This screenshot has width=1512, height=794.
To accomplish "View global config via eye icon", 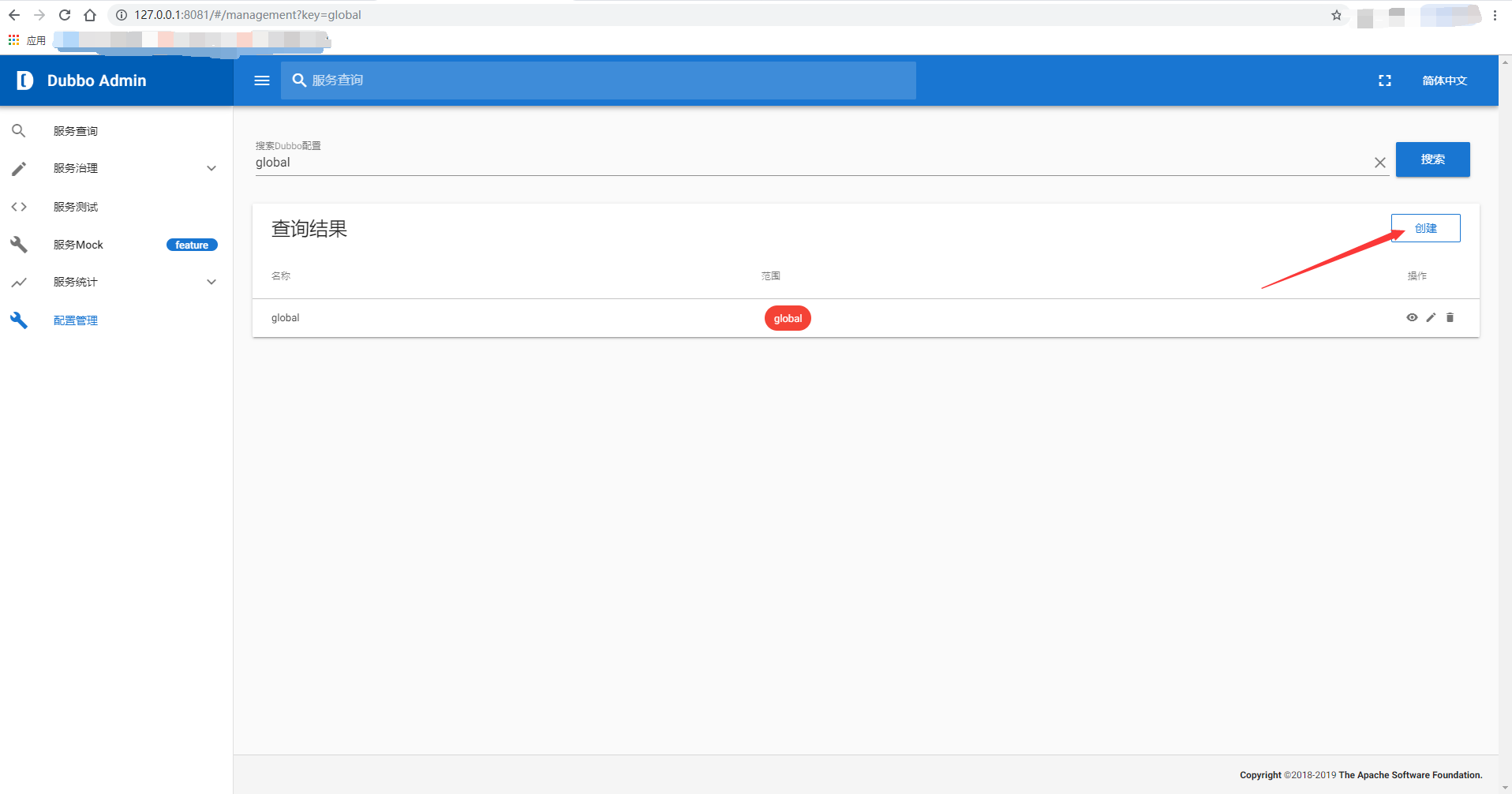I will tap(1412, 317).
